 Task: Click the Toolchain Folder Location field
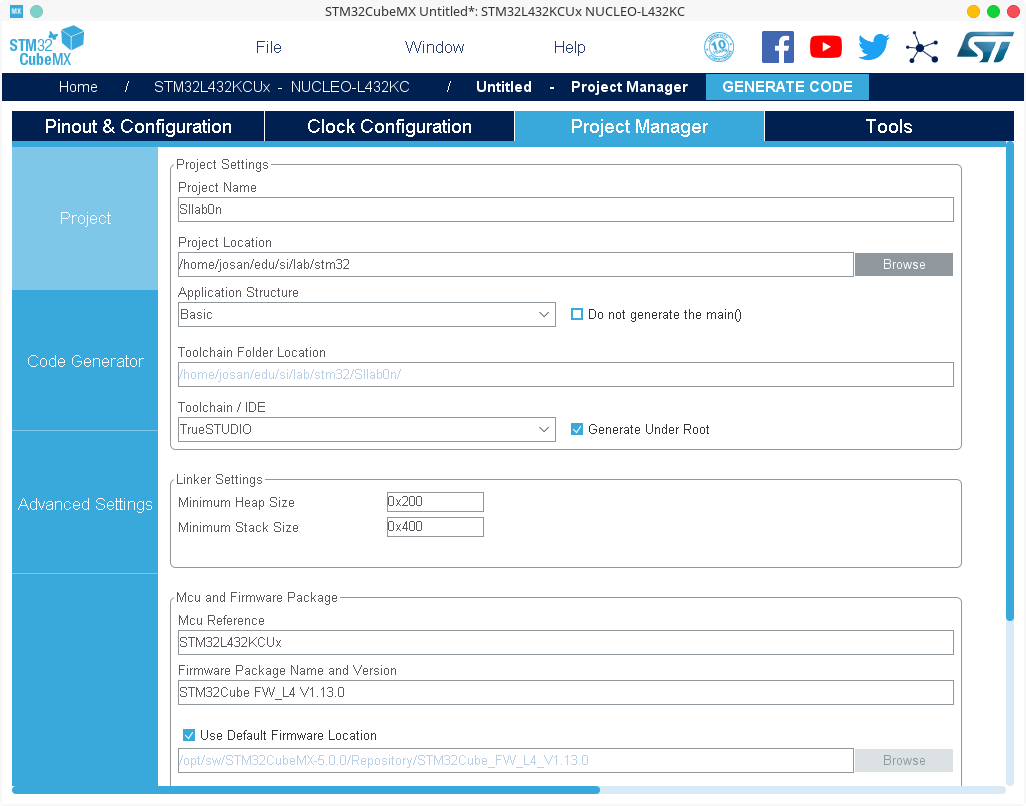tap(565, 374)
